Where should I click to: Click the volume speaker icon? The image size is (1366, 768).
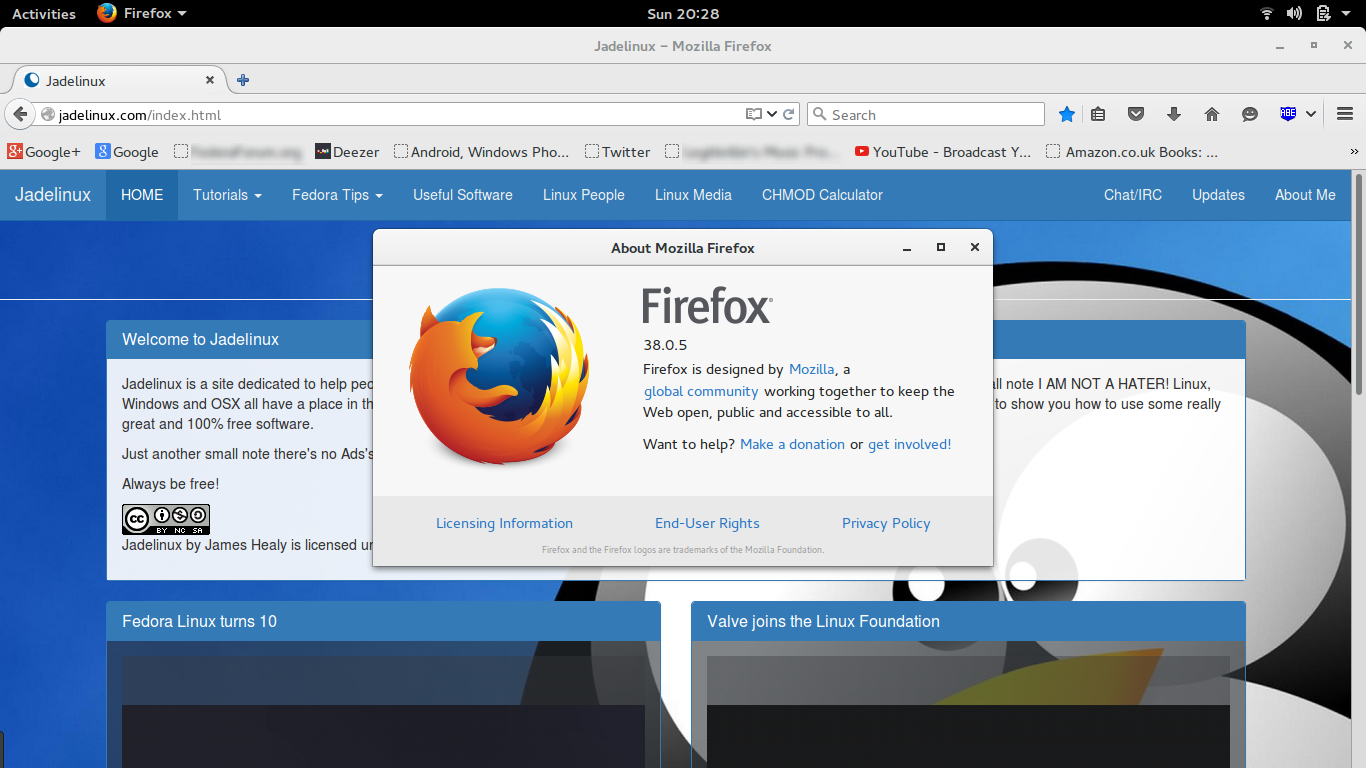pos(1294,13)
